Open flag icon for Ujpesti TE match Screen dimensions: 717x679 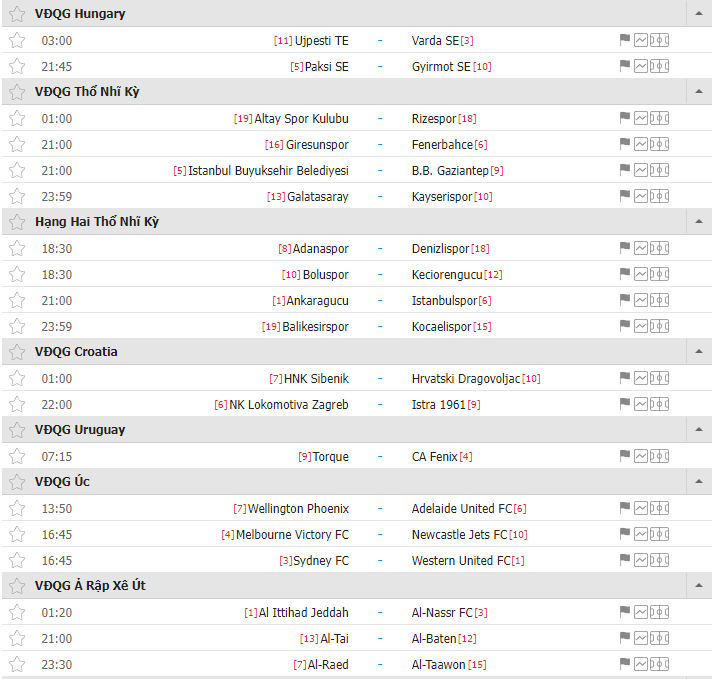click(624, 40)
